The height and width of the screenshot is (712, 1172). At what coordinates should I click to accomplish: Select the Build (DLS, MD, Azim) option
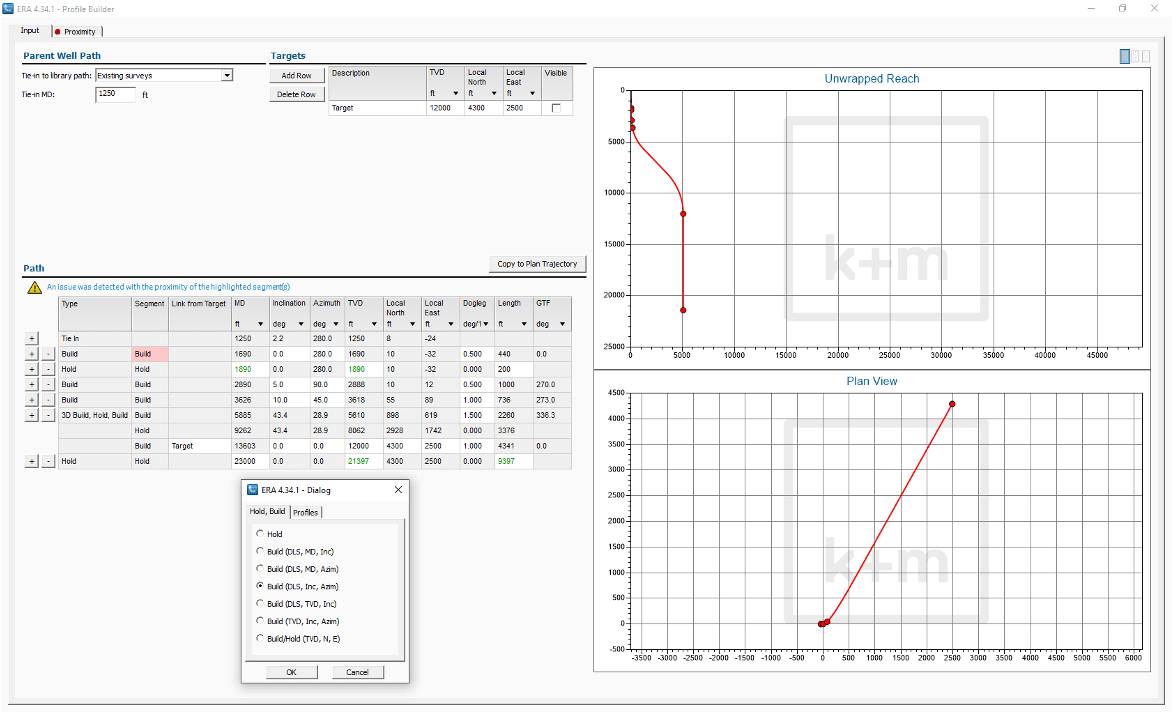pos(260,569)
